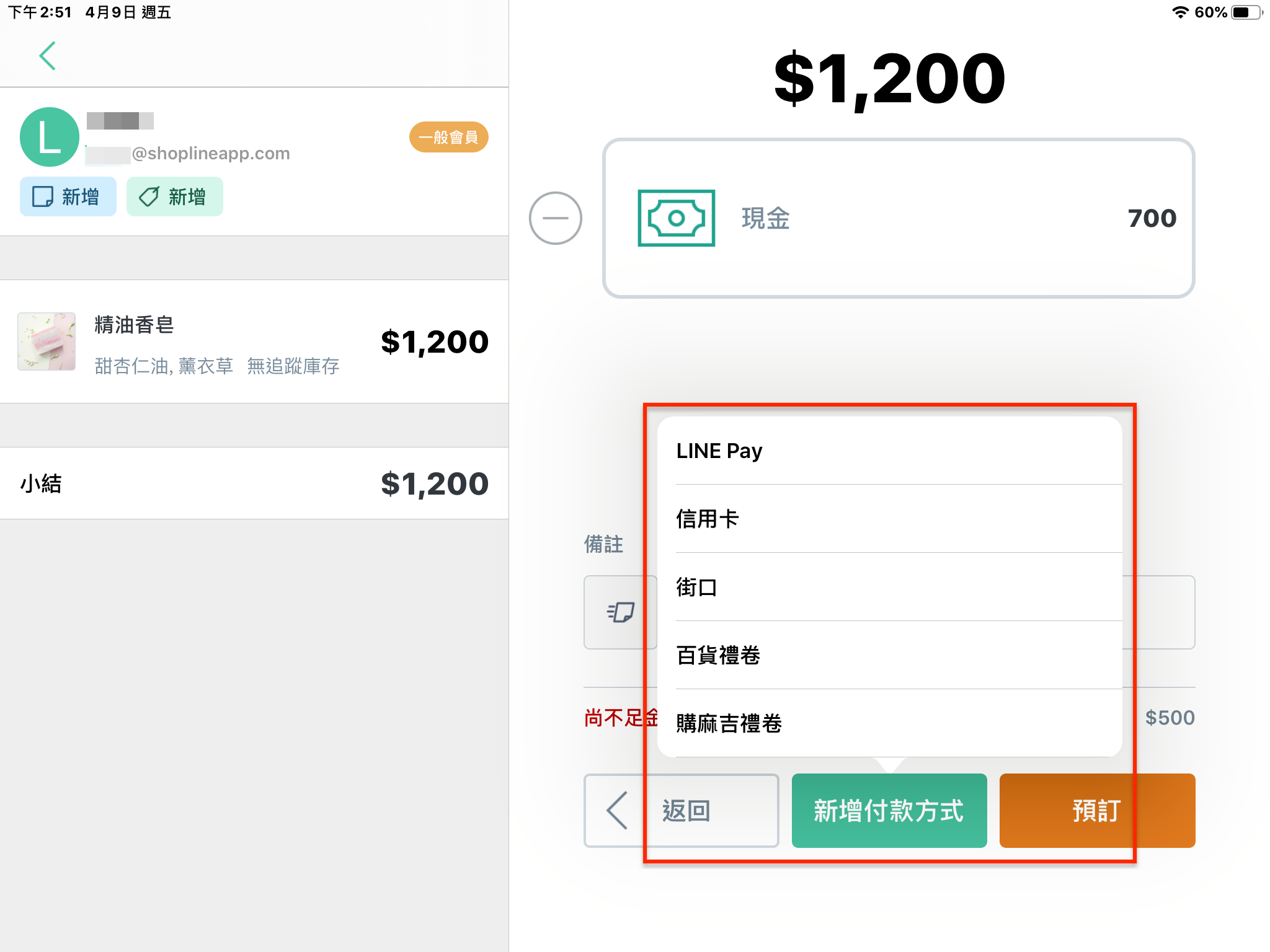The width and height of the screenshot is (1270, 952).
Task: Open the 新增付款方式 payment dropdown
Action: 889,811
